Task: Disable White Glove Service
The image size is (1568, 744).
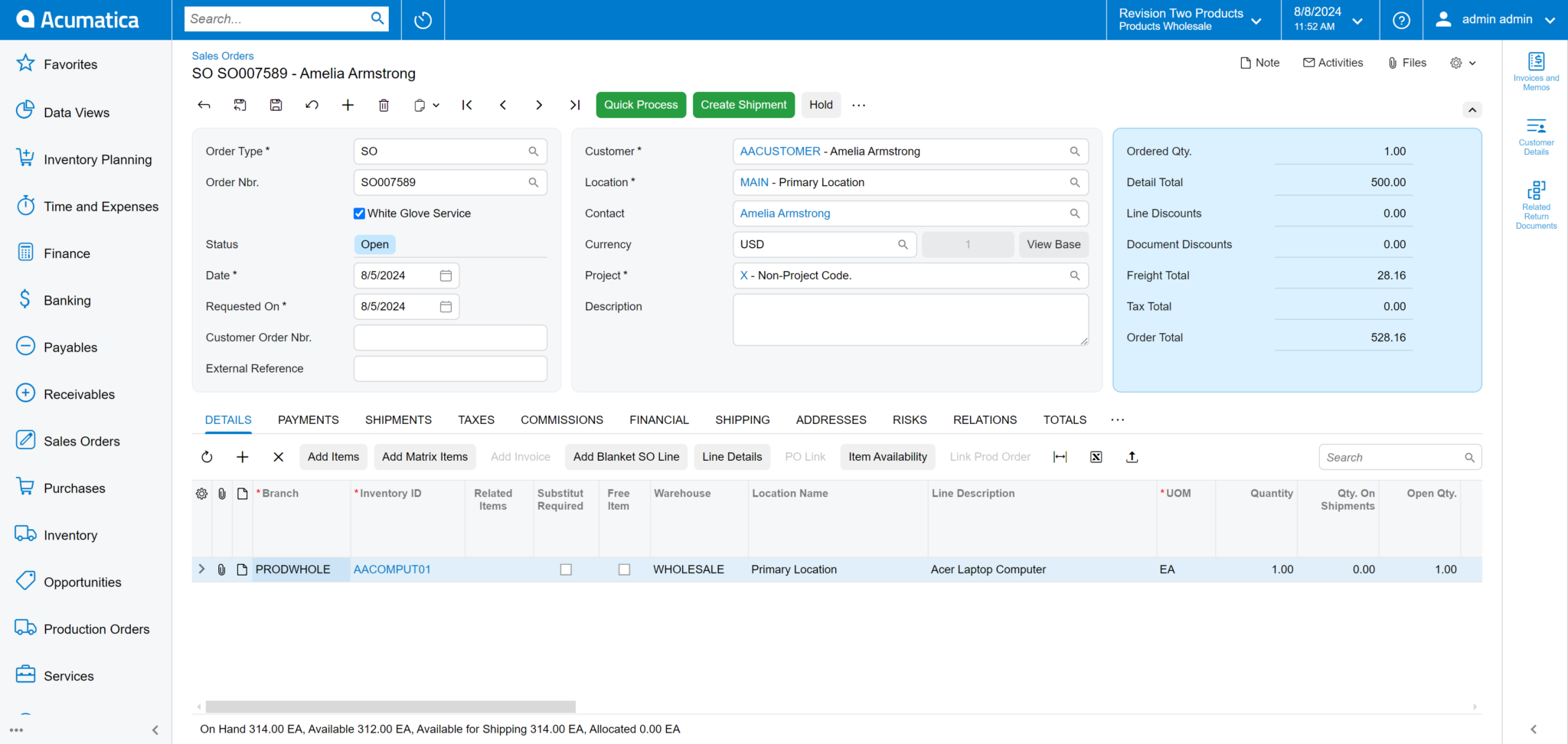Action: [x=359, y=214]
